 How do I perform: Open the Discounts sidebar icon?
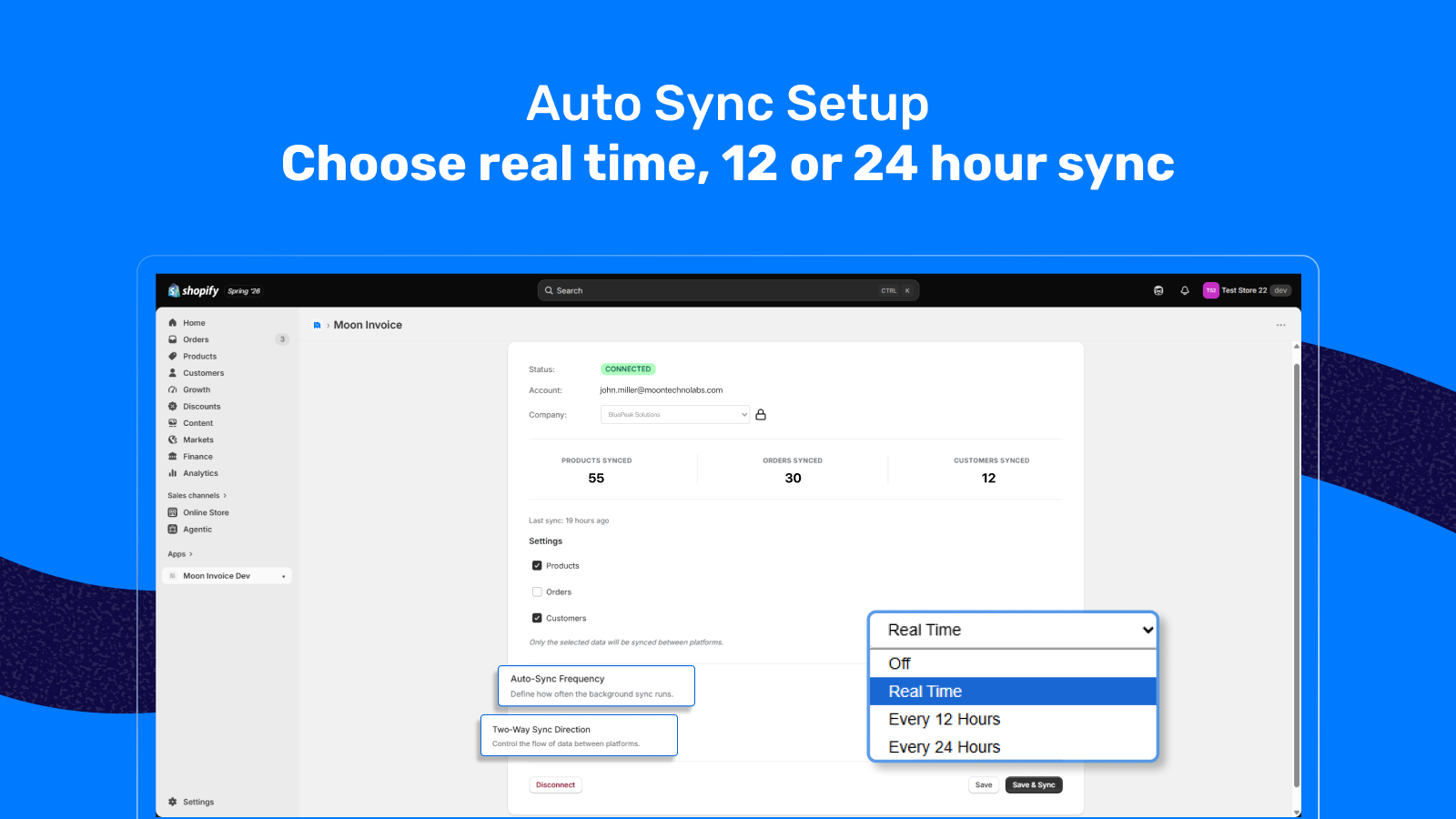point(173,407)
